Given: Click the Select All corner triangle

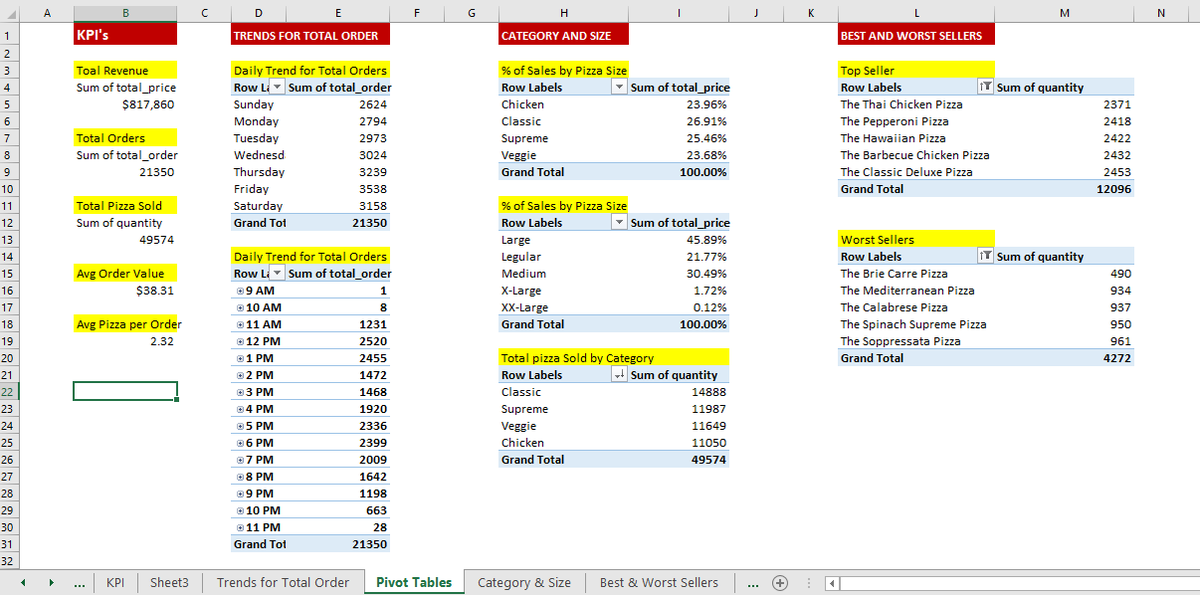Looking at the screenshot, I should (x=9, y=12).
